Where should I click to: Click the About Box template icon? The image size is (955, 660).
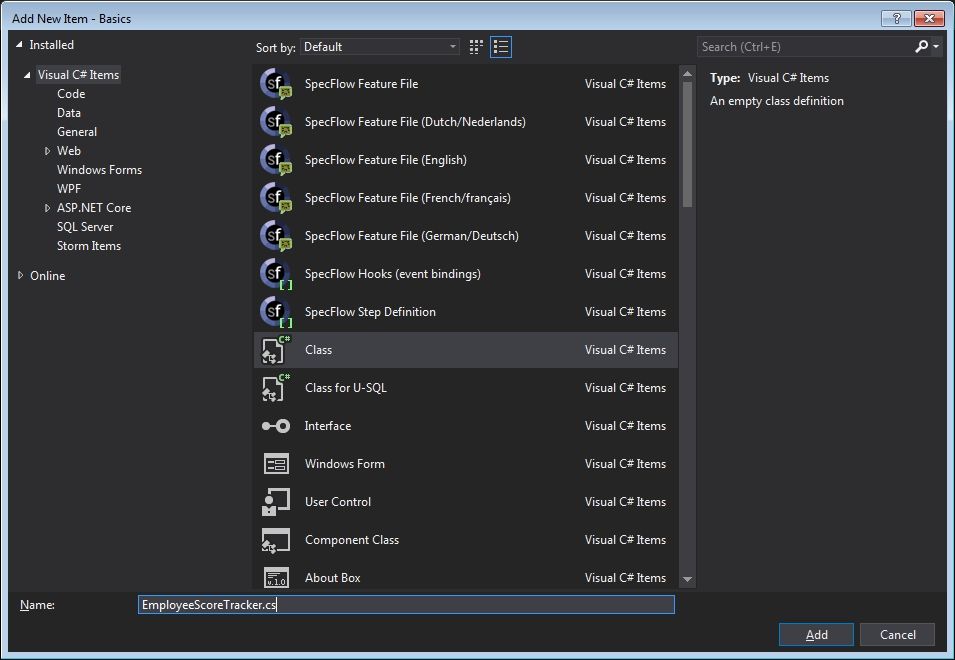(x=276, y=578)
